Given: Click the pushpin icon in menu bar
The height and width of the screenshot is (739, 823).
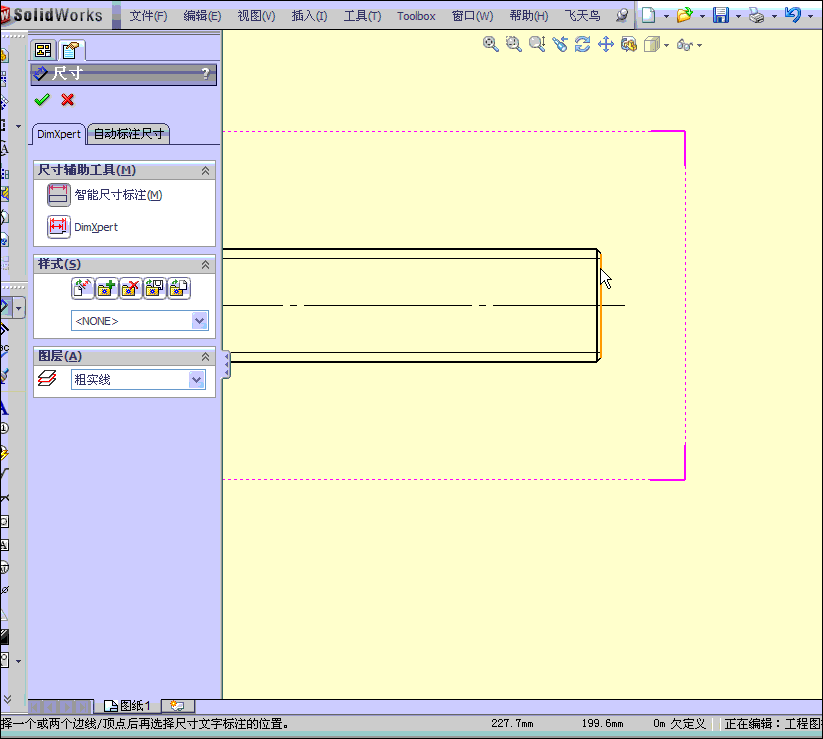Looking at the screenshot, I should (x=622, y=16).
